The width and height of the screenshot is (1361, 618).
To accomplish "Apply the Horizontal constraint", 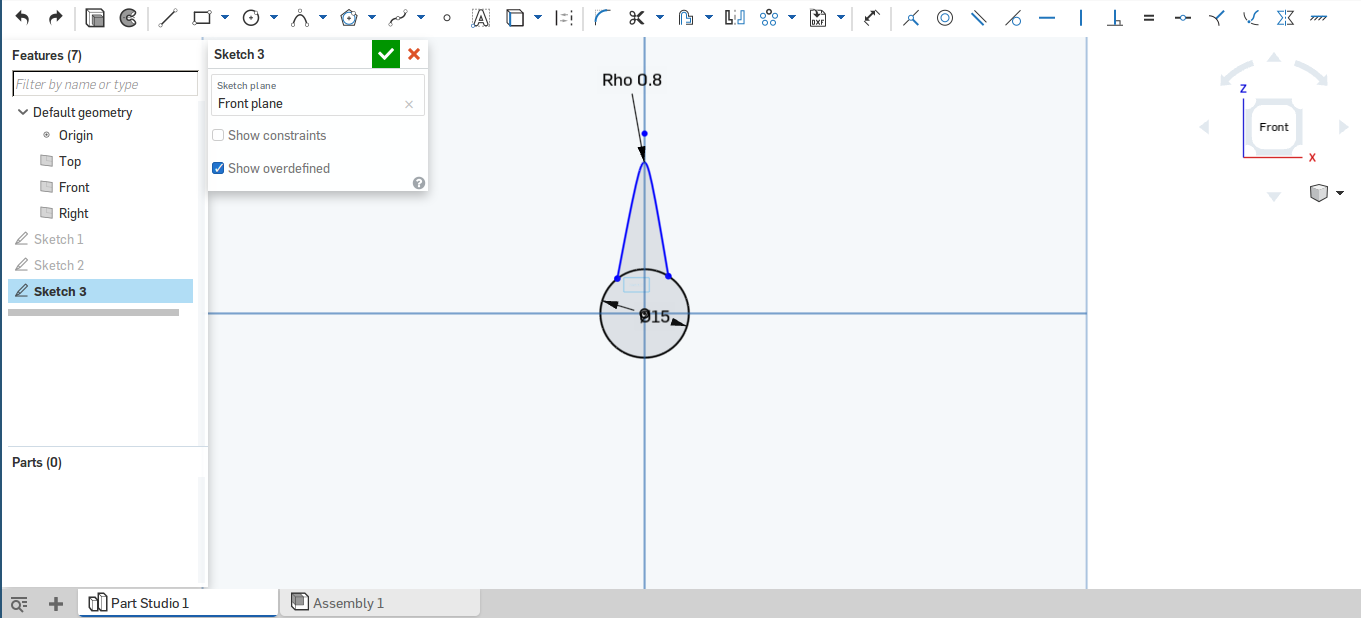I will point(1047,17).
